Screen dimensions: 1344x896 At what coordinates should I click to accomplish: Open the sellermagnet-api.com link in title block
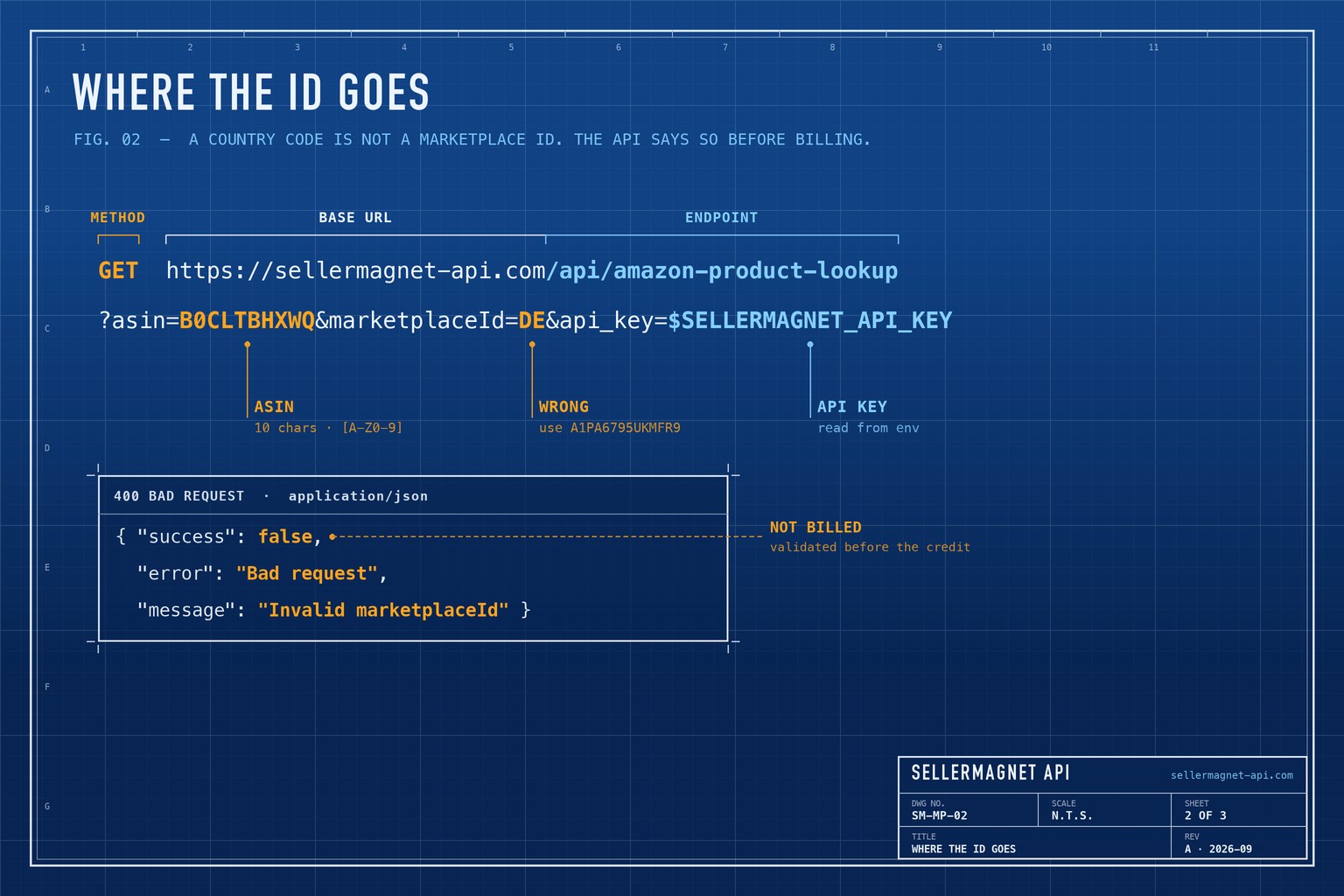(x=1232, y=775)
